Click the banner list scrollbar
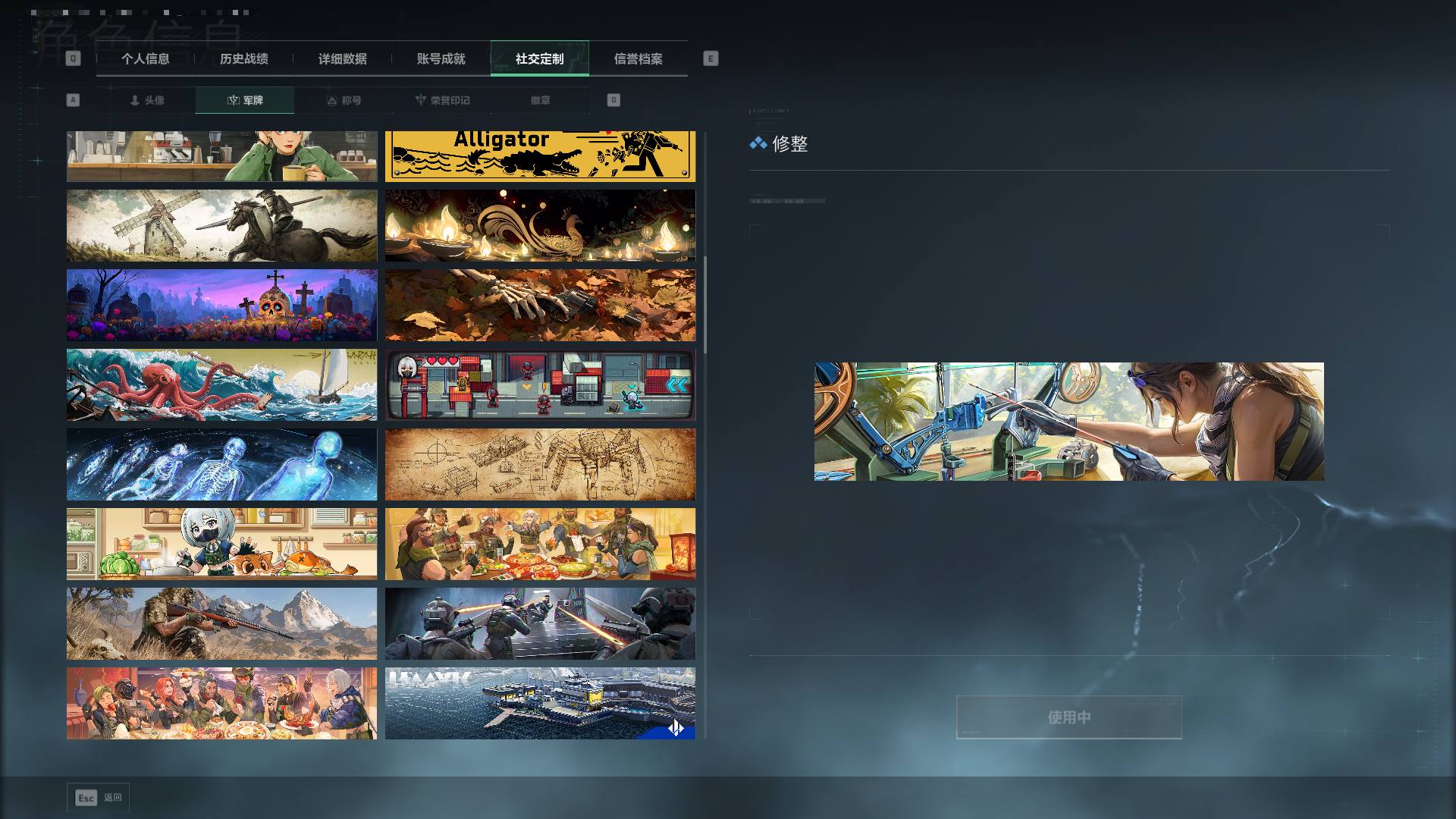This screenshot has width=1456, height=819. [705, 305]
